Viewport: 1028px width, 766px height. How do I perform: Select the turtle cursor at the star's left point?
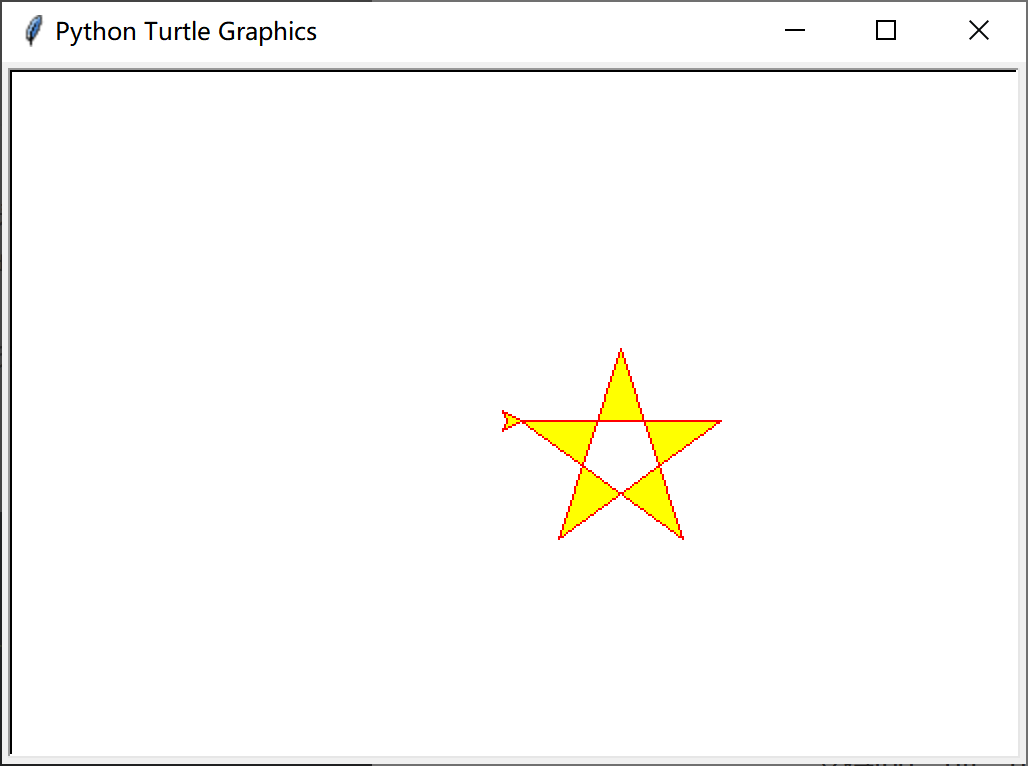pos(510,420)
